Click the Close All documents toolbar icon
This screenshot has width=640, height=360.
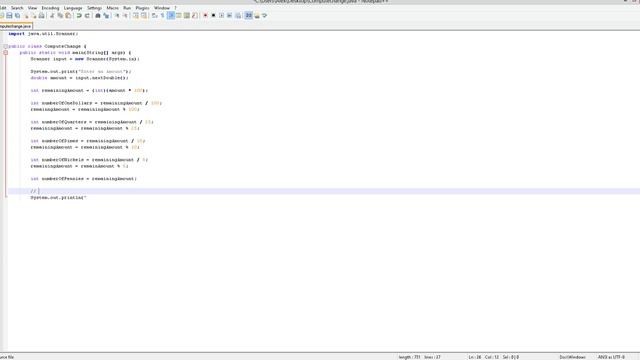(x=34, y=16)
